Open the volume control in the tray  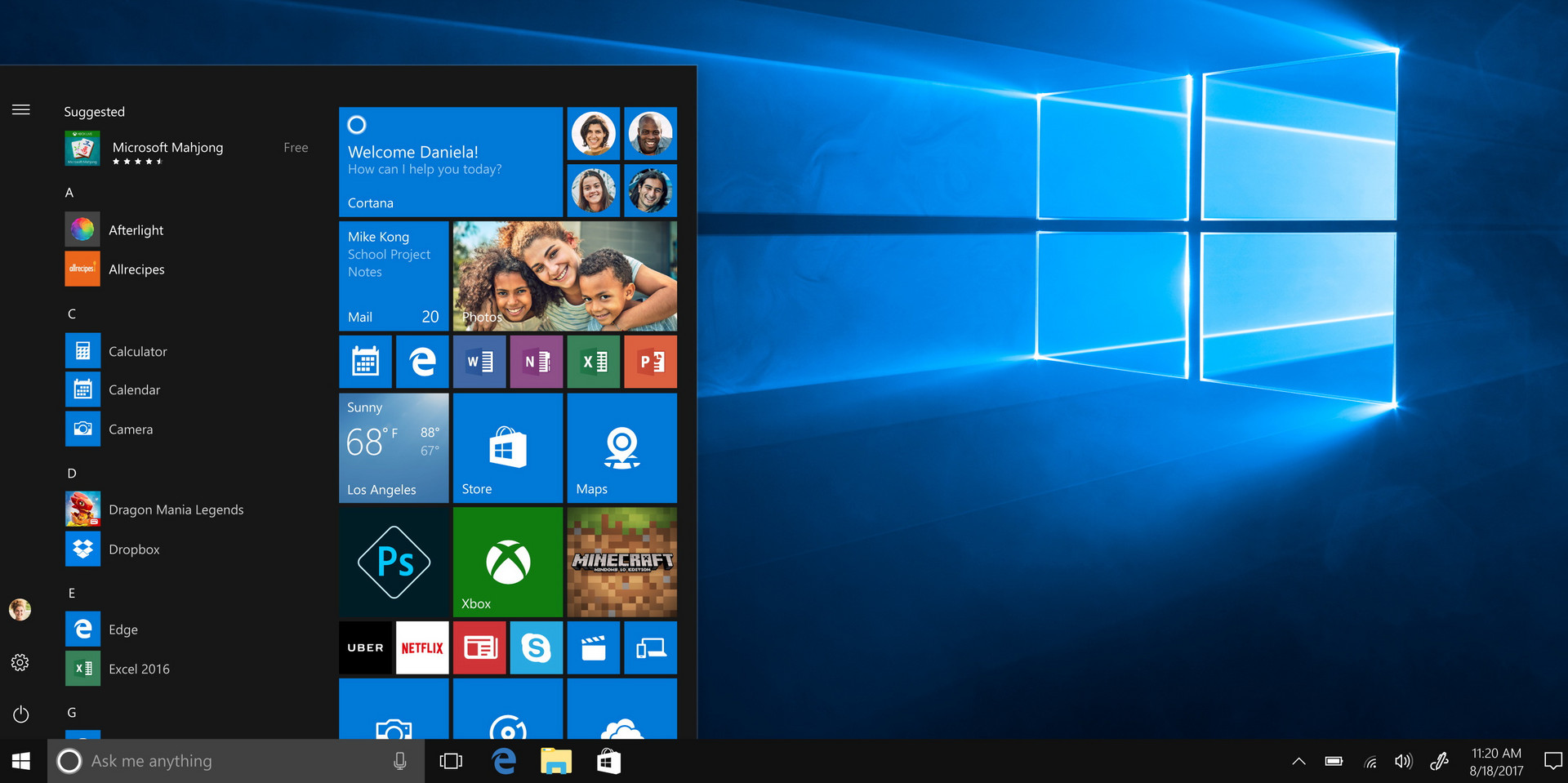(1403, 761)
